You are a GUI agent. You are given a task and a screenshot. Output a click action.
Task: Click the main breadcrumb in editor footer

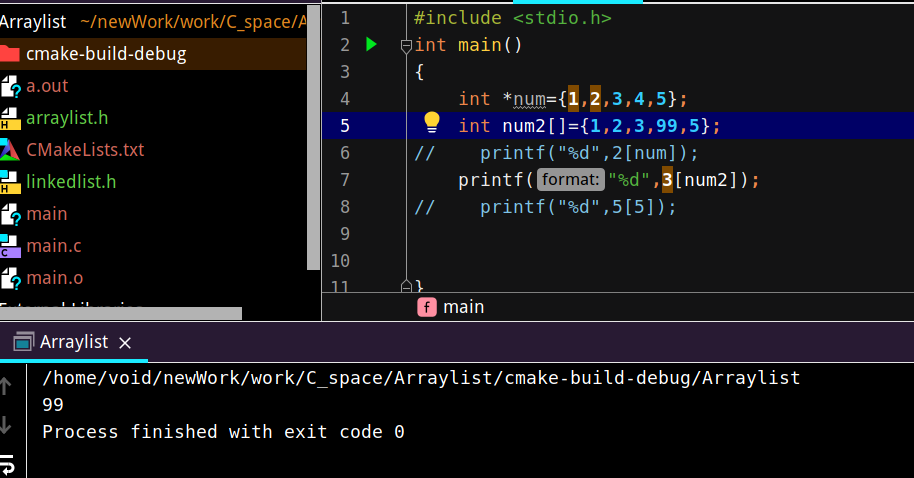(x=463, y=307)
